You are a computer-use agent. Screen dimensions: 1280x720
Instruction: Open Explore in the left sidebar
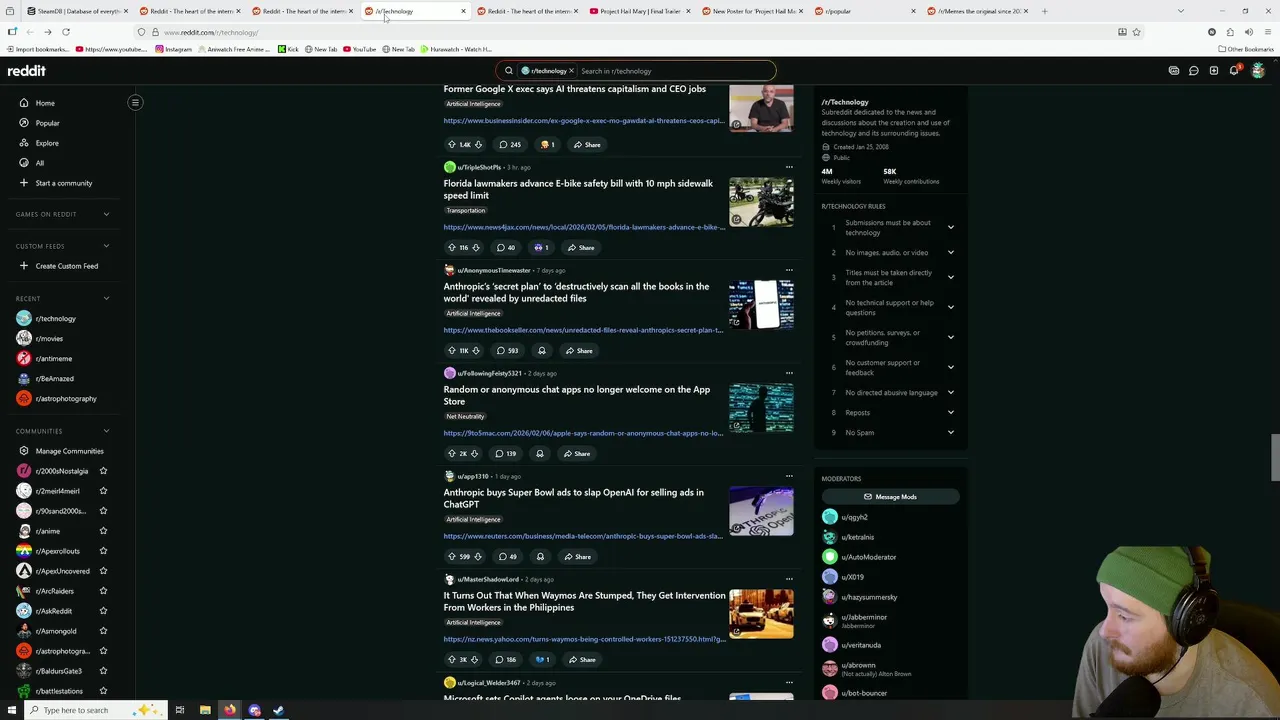pyautogui.click(x=47, y=143)
